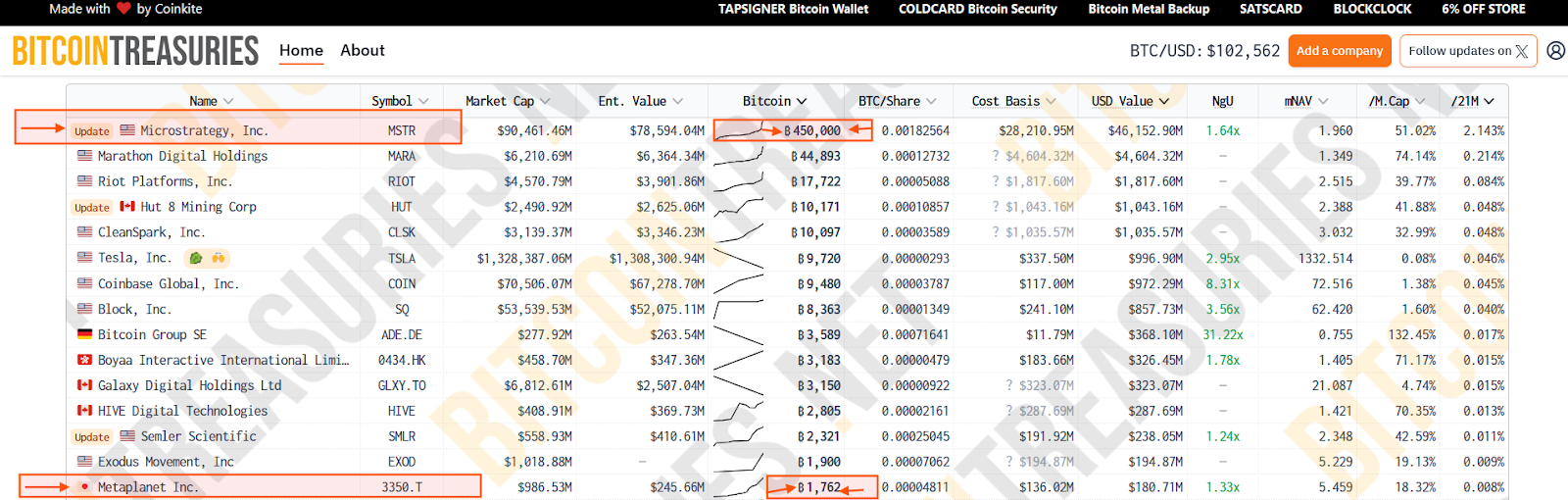
Task: Click the 31.22x NgU value for Bitcoin Group
Action: [1223, 334]
